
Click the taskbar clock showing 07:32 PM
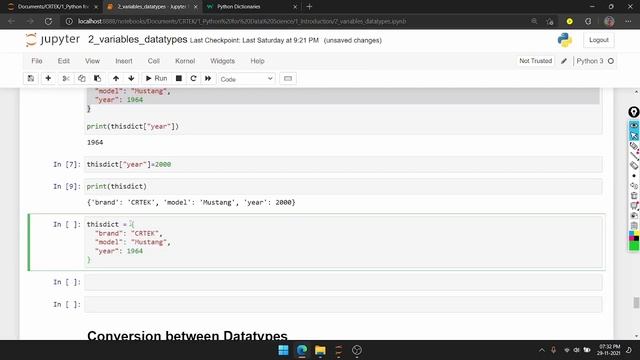click(x=608, y=350)
